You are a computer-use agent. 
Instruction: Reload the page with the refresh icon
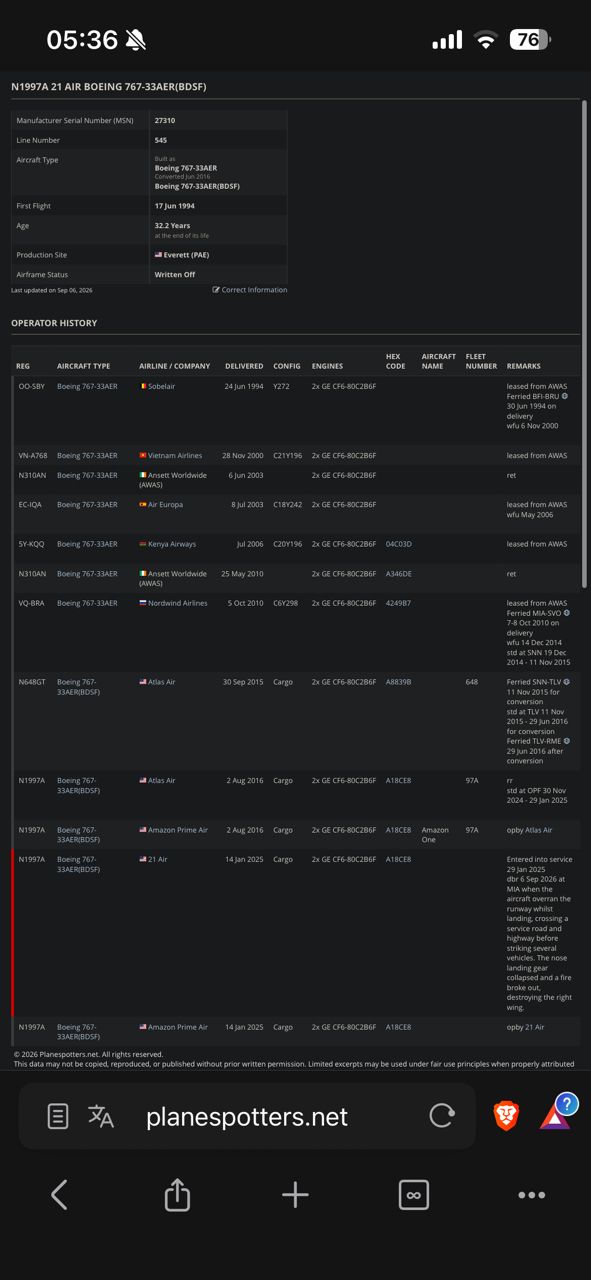tap(442, 1116)
